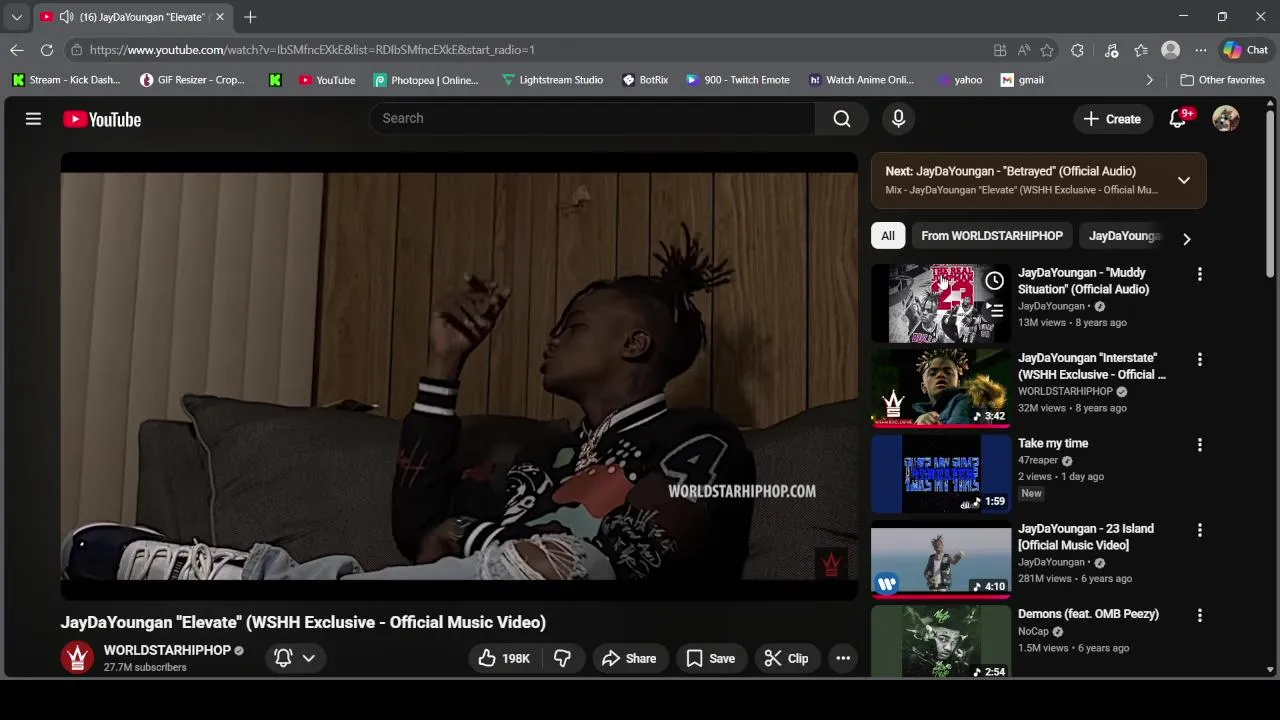Open browser extensions puzzle icon
Image resolution: width=1280 pixels, height=720 pixels.
[1077, 50]
